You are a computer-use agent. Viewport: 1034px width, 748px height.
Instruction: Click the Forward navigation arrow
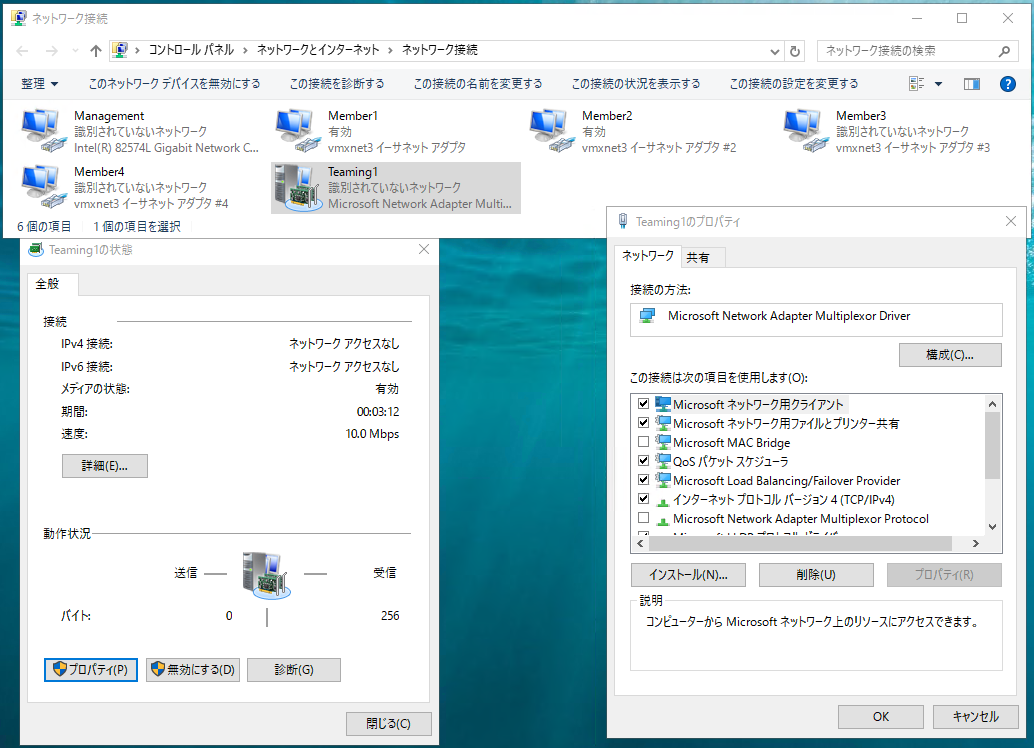pos(51,51)
